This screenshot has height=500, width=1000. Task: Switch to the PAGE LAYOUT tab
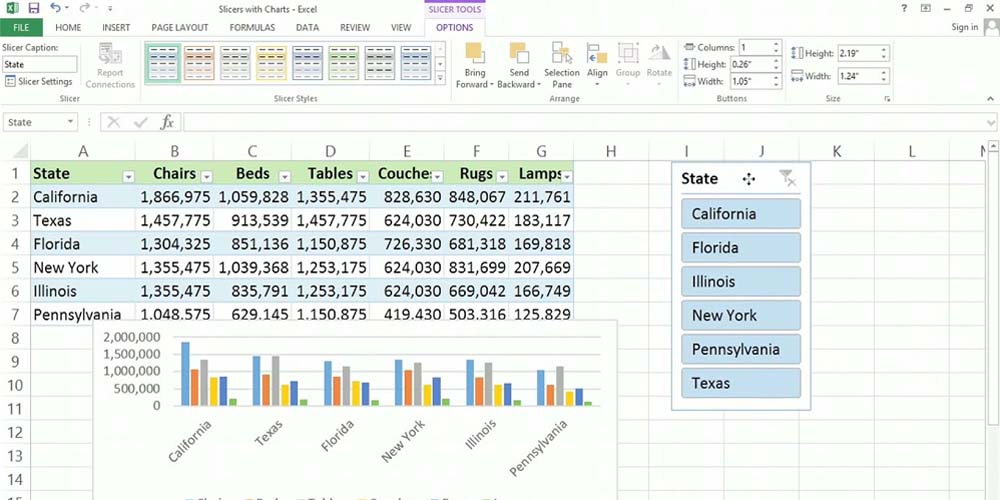[x=180, y=27]
